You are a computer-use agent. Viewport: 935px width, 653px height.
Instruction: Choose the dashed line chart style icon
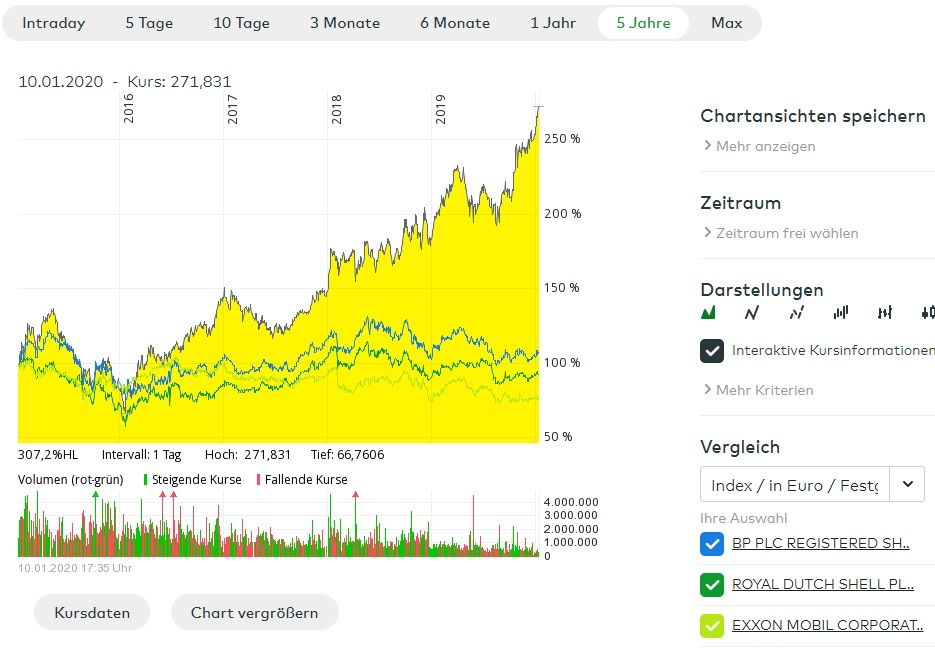(796, 313)
